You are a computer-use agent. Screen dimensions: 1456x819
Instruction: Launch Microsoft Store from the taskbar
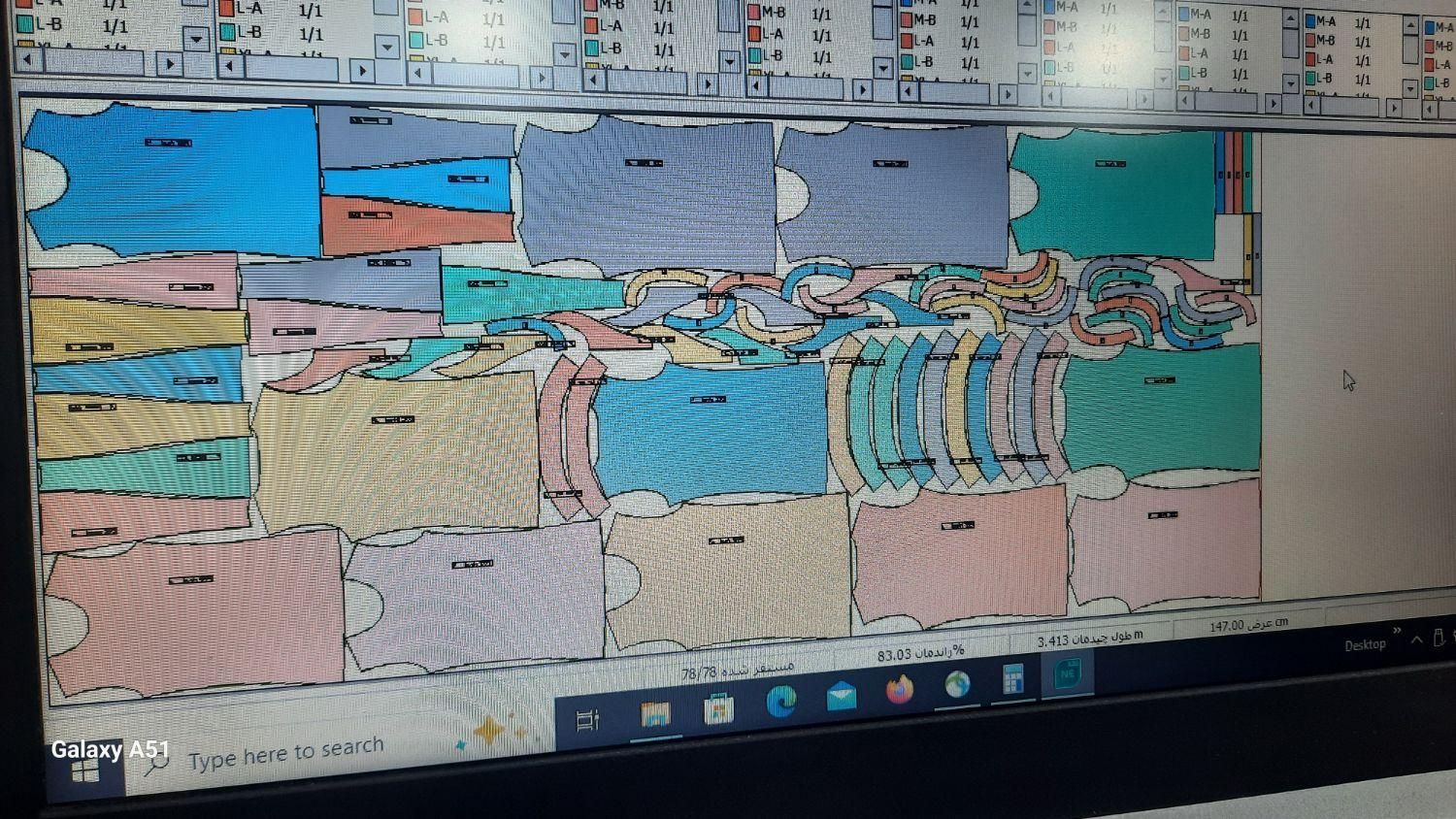718,708
